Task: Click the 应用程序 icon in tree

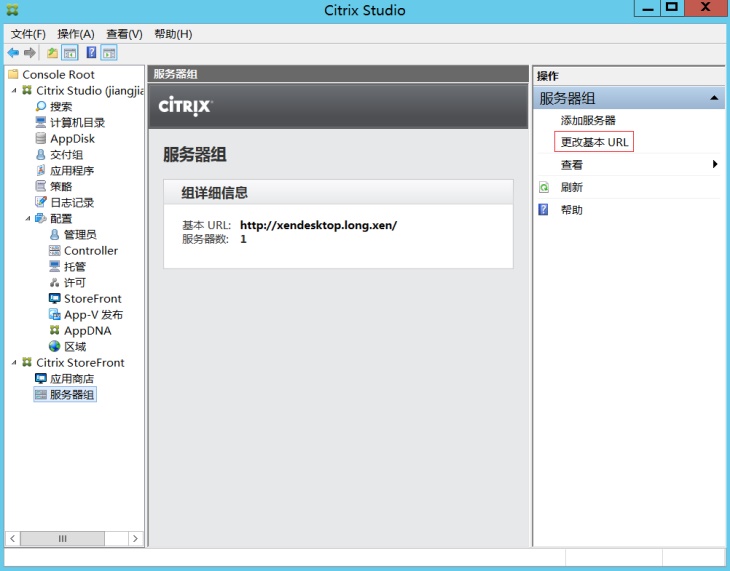Action: coord(41,170)
